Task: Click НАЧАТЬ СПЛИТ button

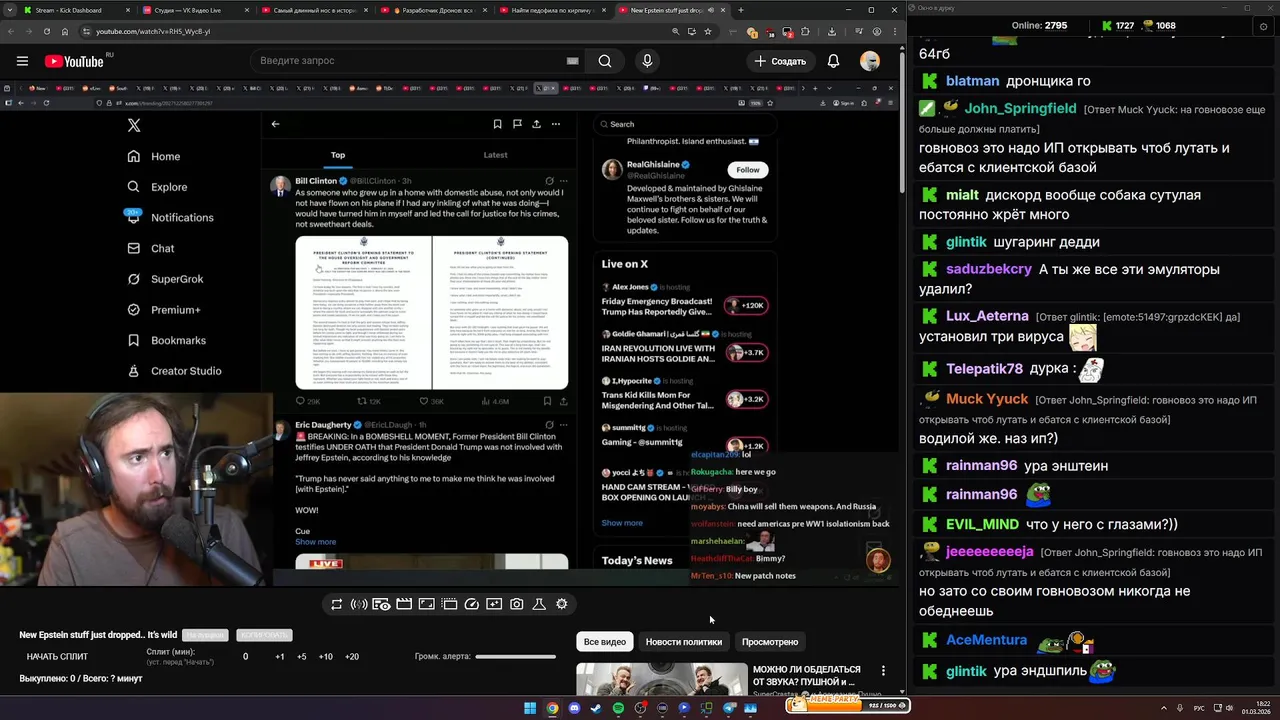Action: [x=57, y=657]
